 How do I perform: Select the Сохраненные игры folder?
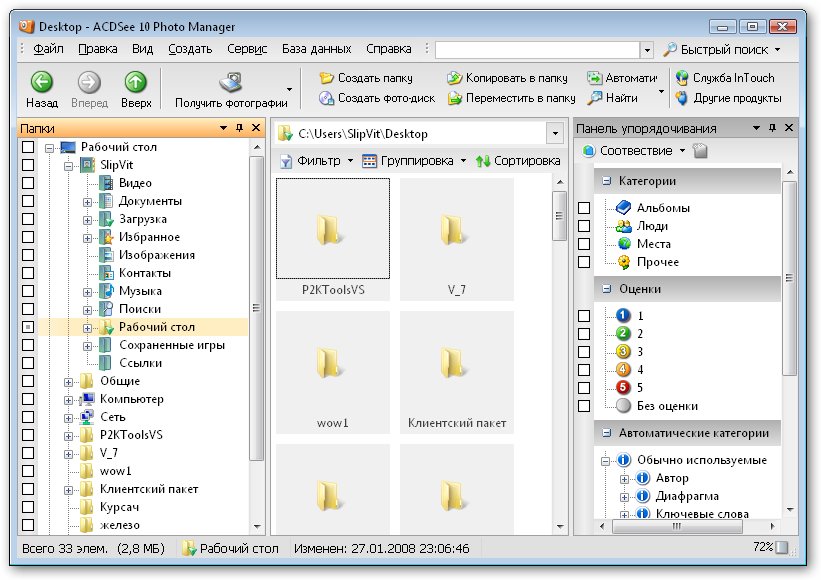[x=172, y=345]
